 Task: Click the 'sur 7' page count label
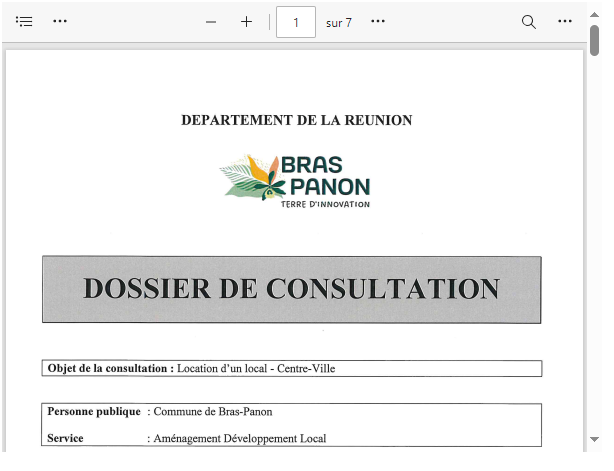coord(339,22)
